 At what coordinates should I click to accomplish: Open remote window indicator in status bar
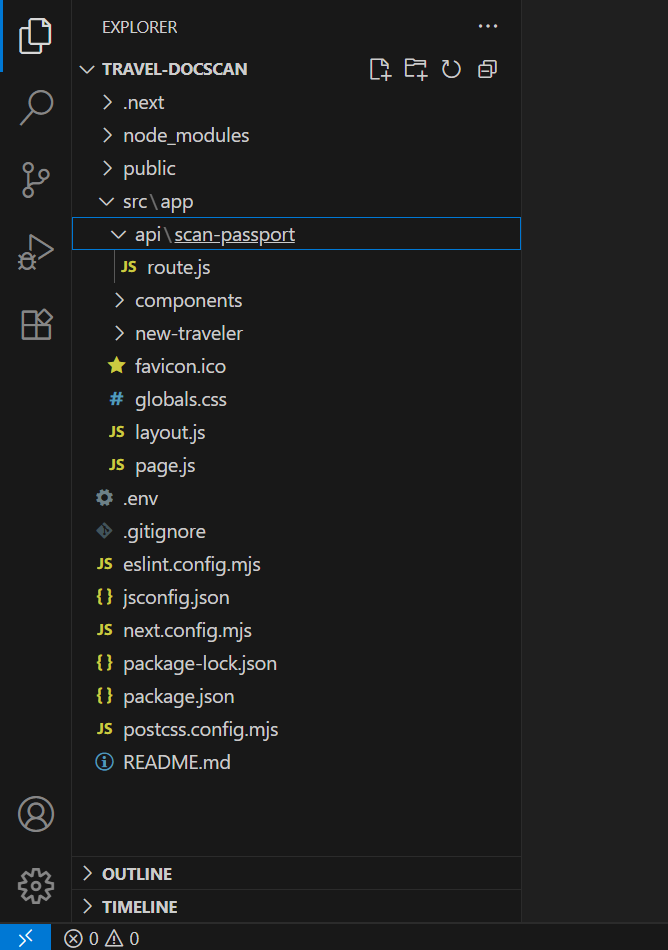[25, 938]
